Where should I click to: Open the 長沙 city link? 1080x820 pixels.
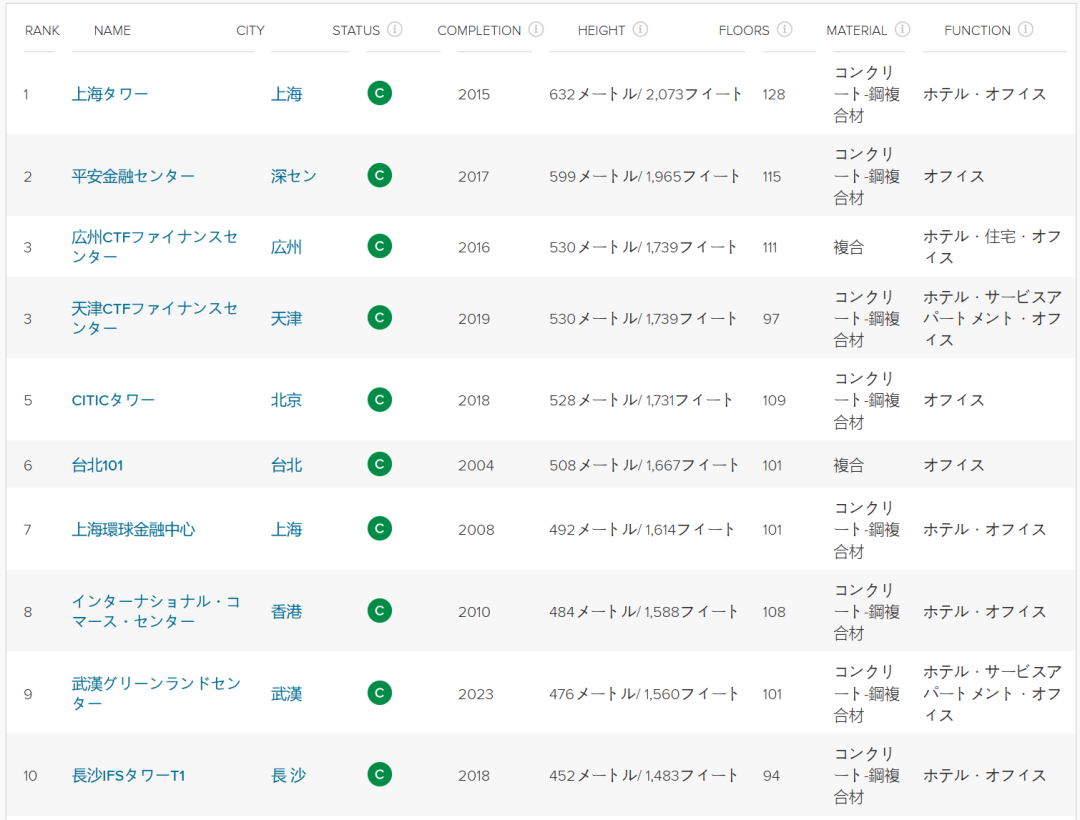(x=289, y=776)
